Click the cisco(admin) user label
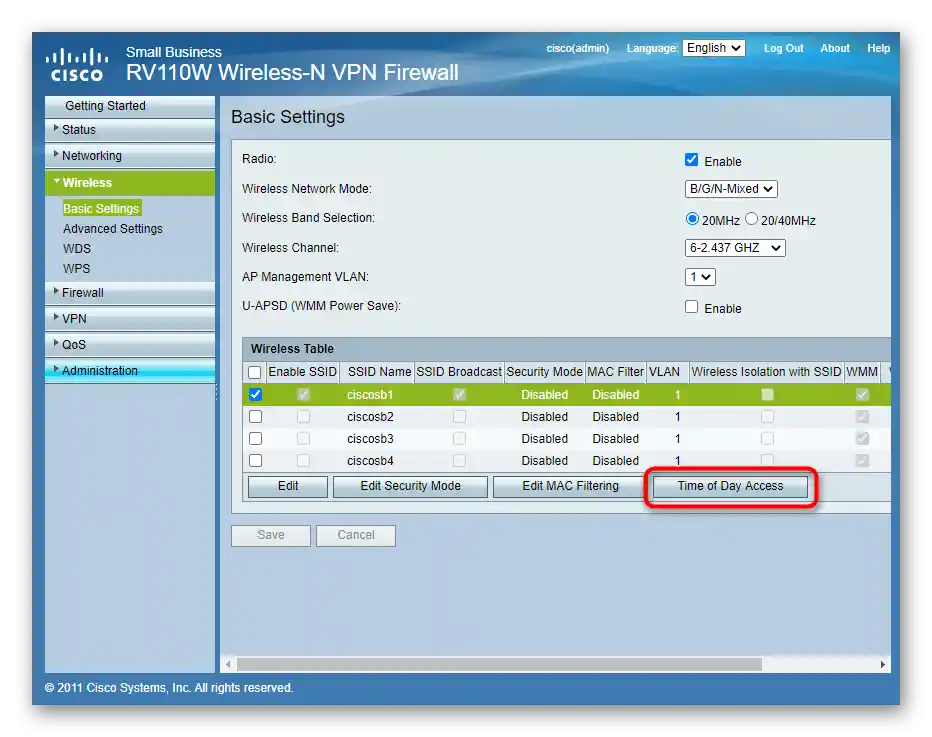 (x=578, y=48)
